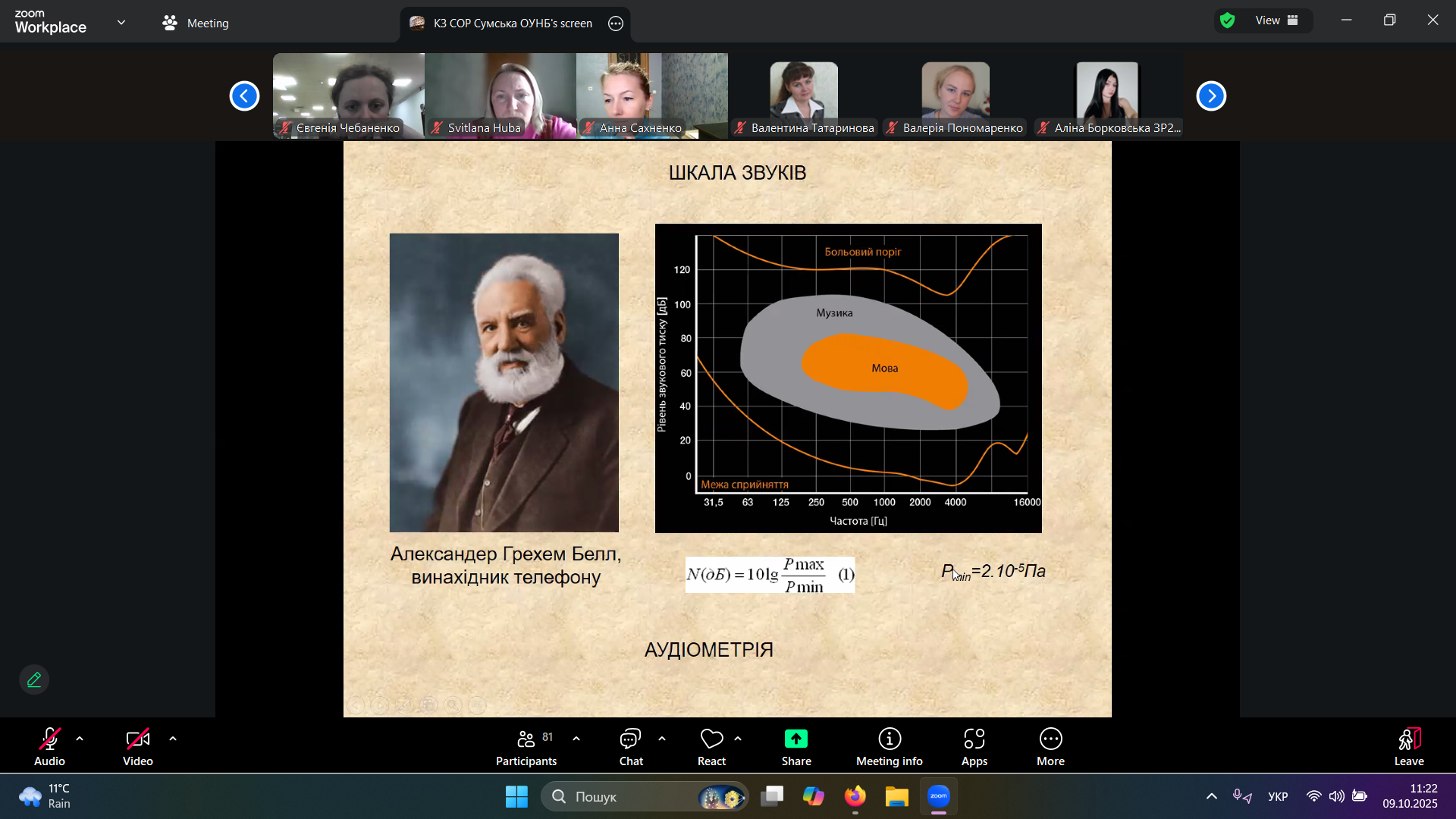Click the green Share screen button

click(x=796, y=739)
